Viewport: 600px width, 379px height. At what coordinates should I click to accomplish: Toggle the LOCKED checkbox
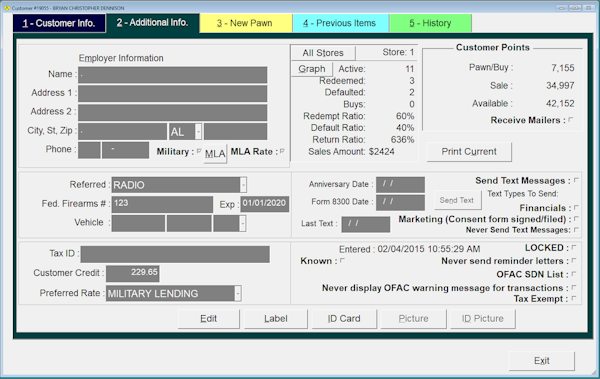click(x=574, y=248)
